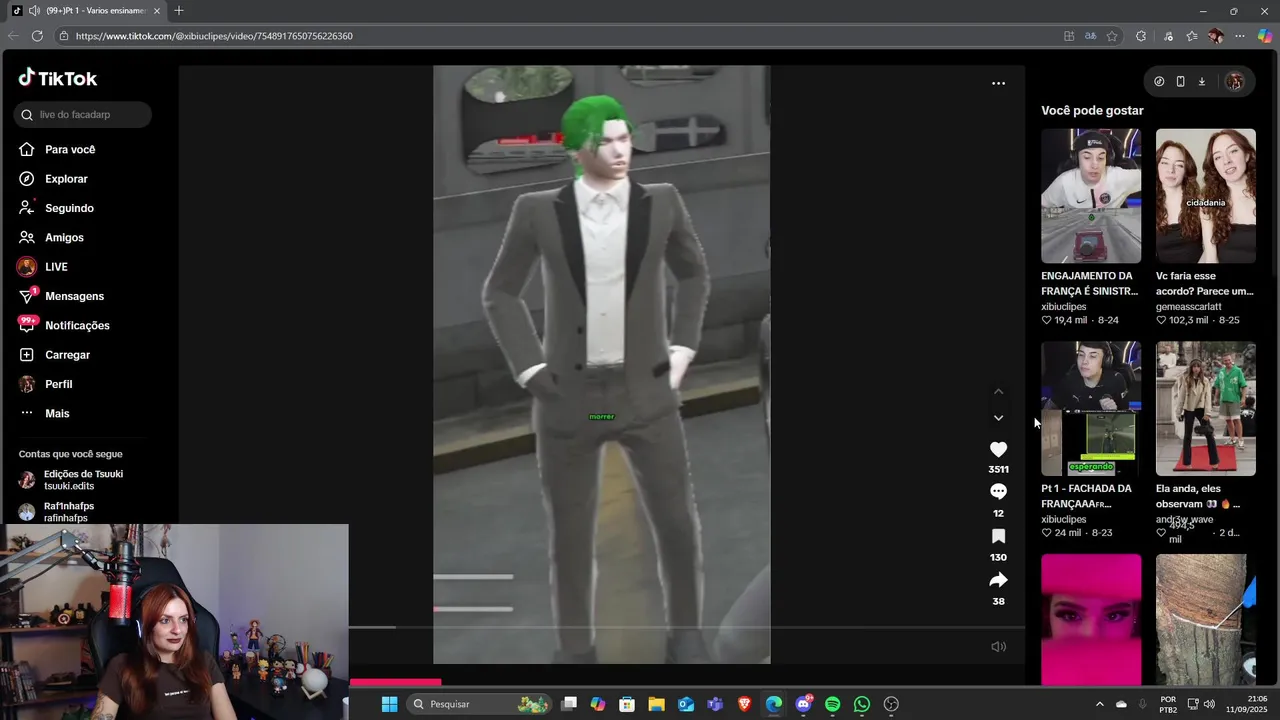Seek along the video progress bar

coord(687,628)
